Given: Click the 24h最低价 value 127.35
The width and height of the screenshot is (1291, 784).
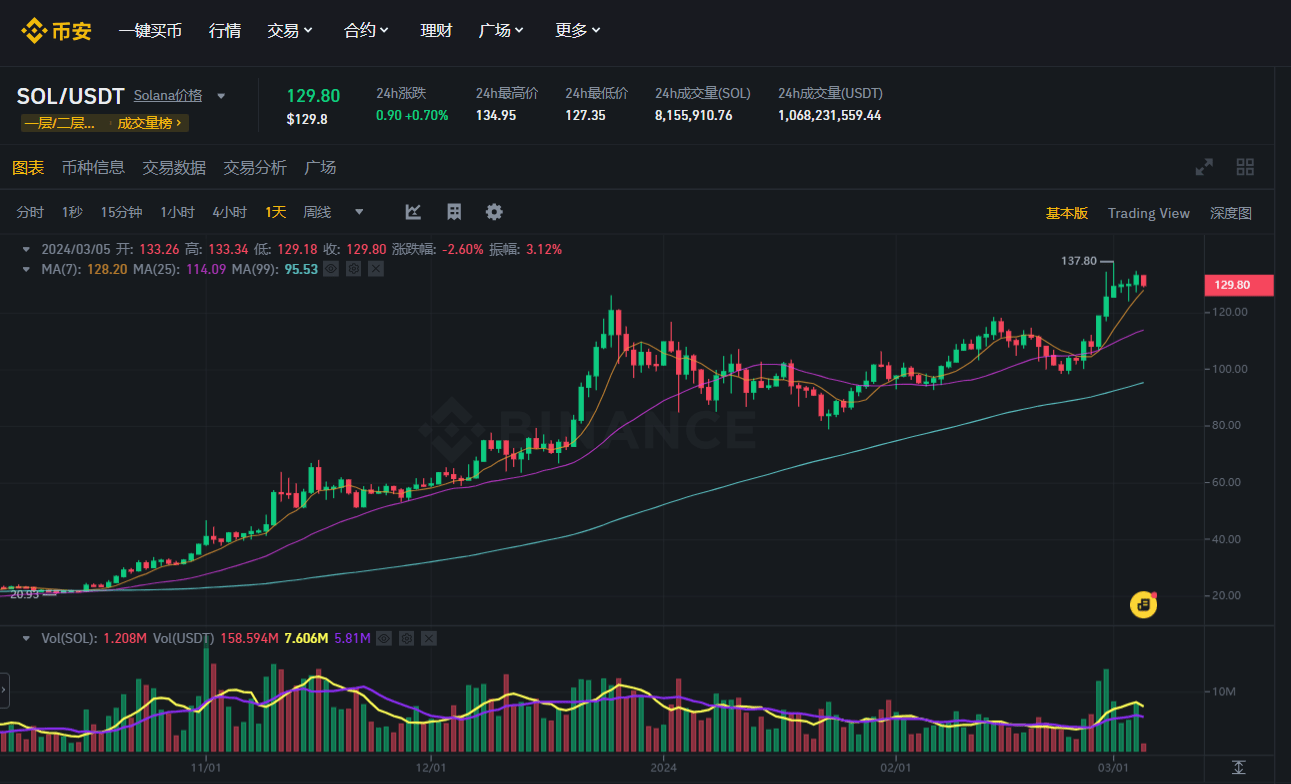Looking at the screenshot, I should [x=585, y=115].
